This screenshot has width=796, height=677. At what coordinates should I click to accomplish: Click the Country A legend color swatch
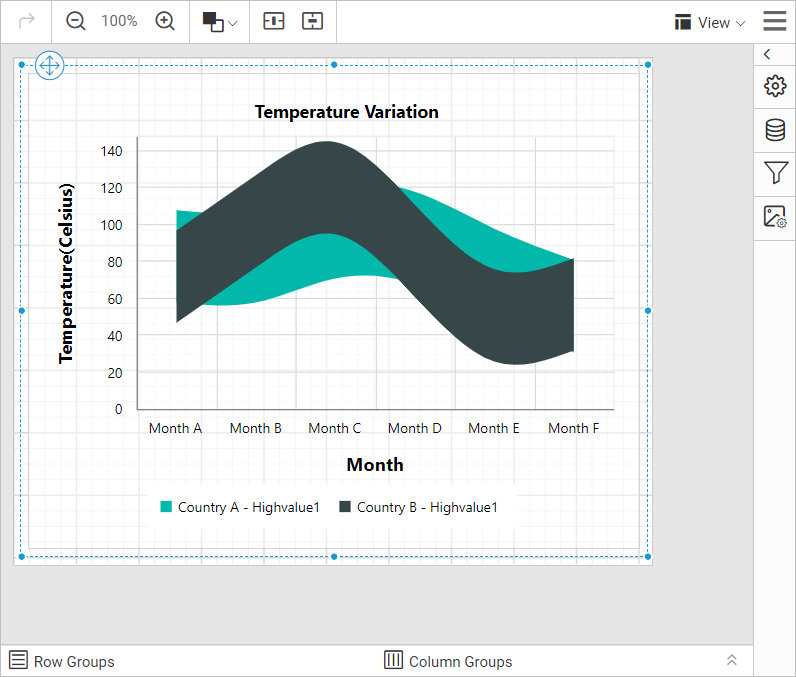[166, 506]
